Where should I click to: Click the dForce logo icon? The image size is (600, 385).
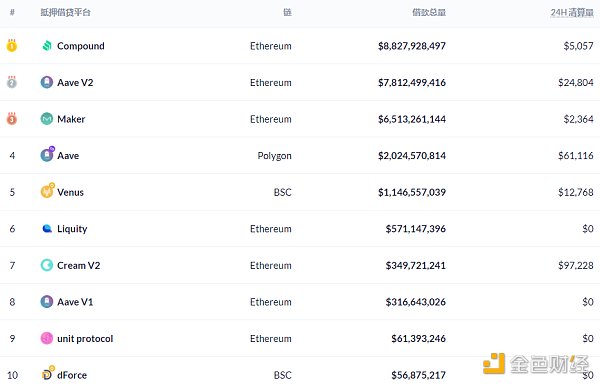tap(47, 373)
